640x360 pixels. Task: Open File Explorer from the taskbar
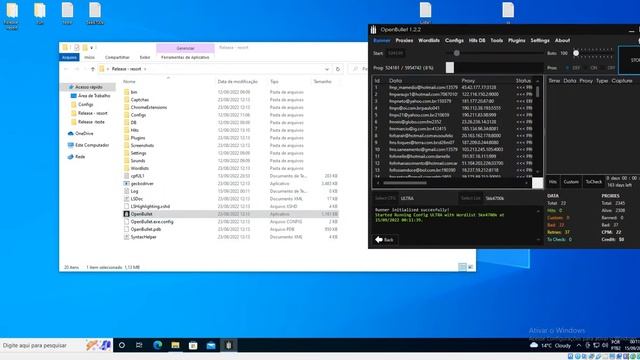tap(176, 345)
